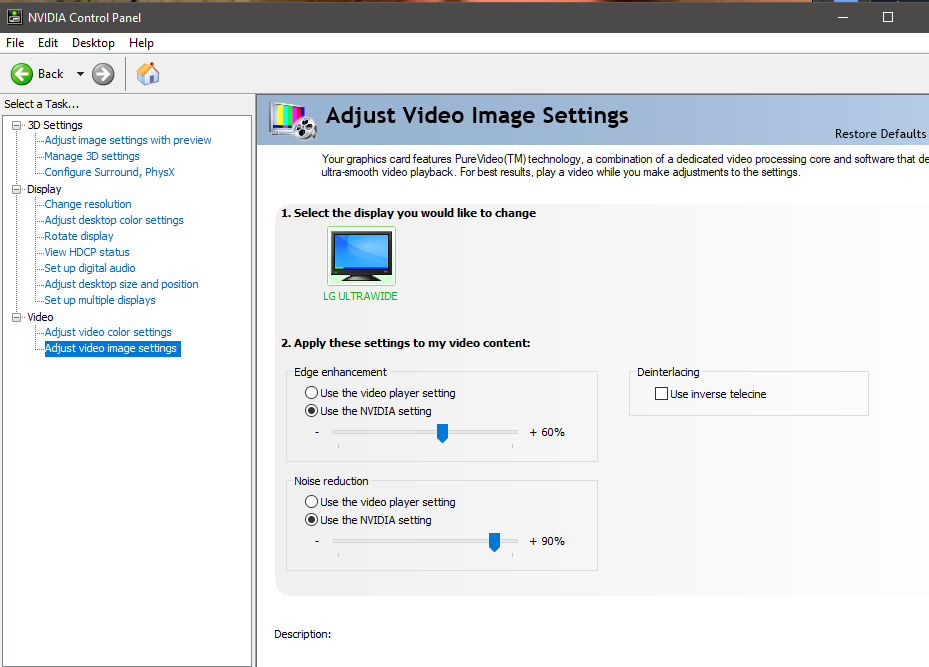929x667 pixels.
Task: Open Set up multiple displays
Action: coord(100,300)
